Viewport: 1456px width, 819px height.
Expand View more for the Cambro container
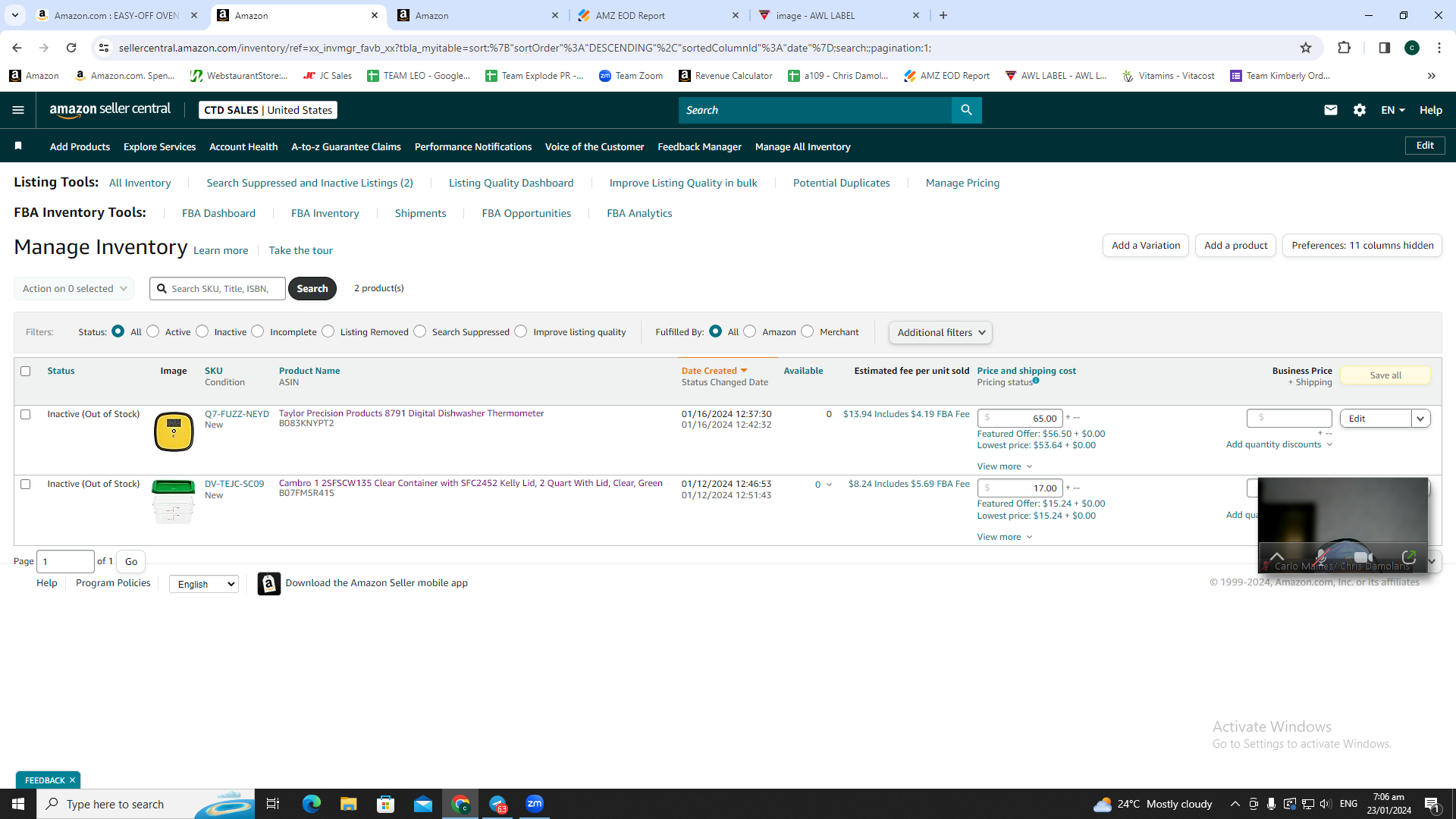point(1004,537)
